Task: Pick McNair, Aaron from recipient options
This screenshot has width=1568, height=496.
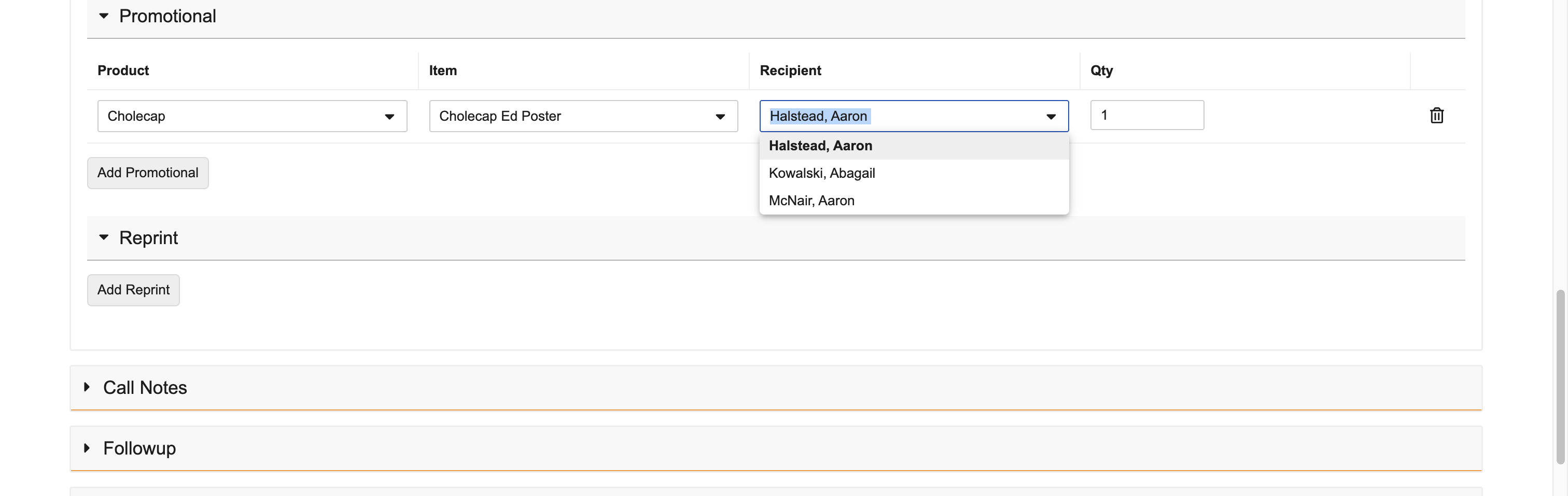Action: click(811, 201)
